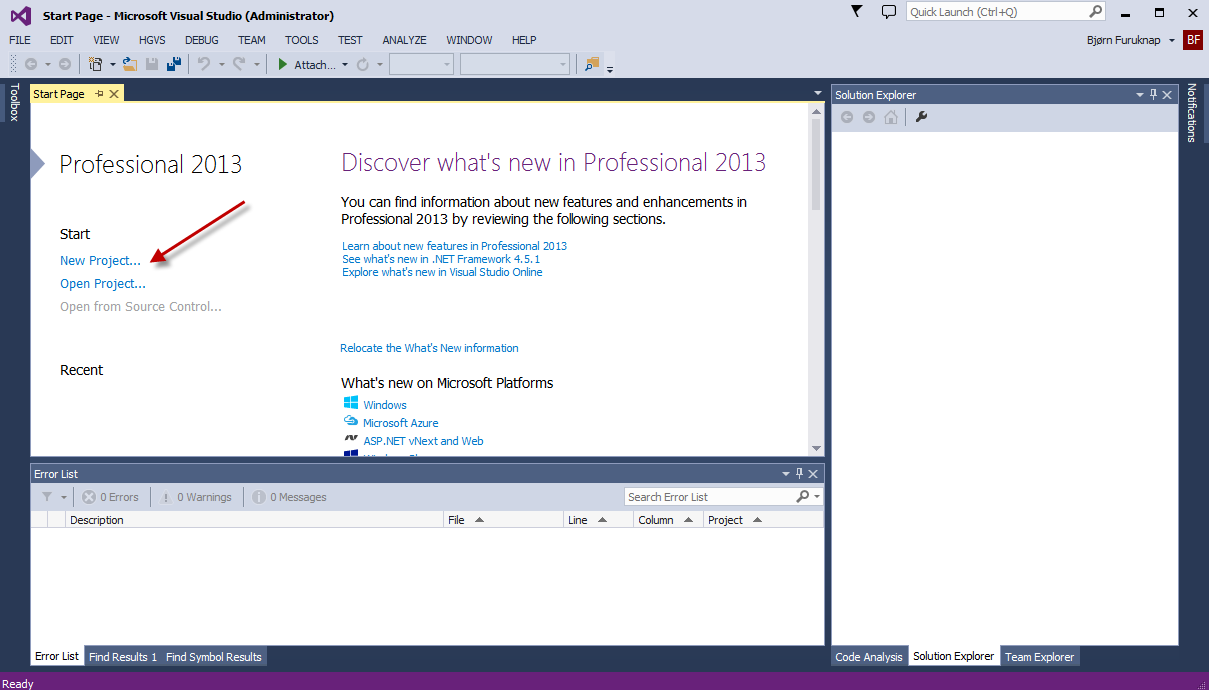Open Solution Explorer window position menu
This screenshot has height=690, width=1209.
click(1139, 95)
